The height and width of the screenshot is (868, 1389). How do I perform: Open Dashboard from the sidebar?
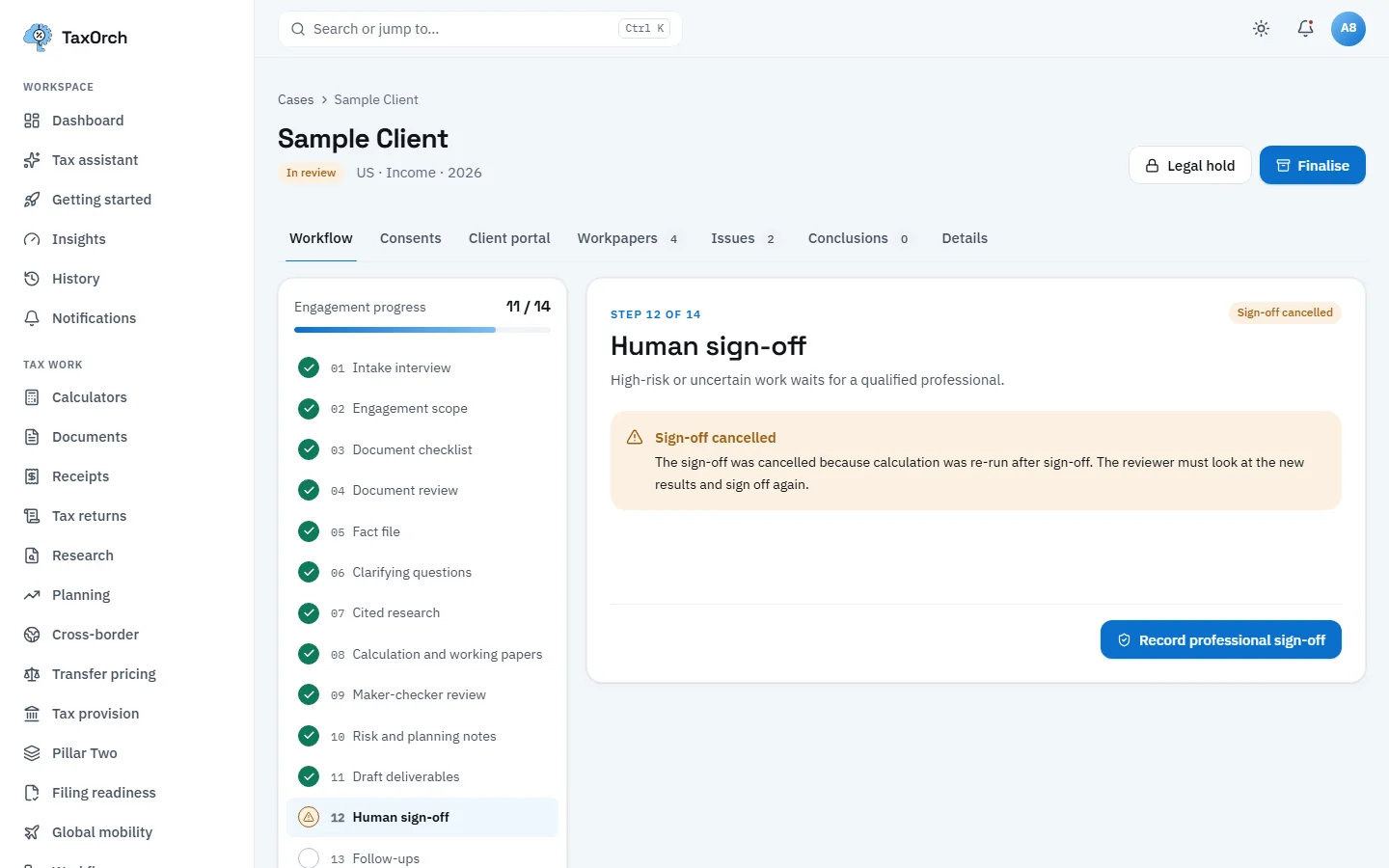126,121
